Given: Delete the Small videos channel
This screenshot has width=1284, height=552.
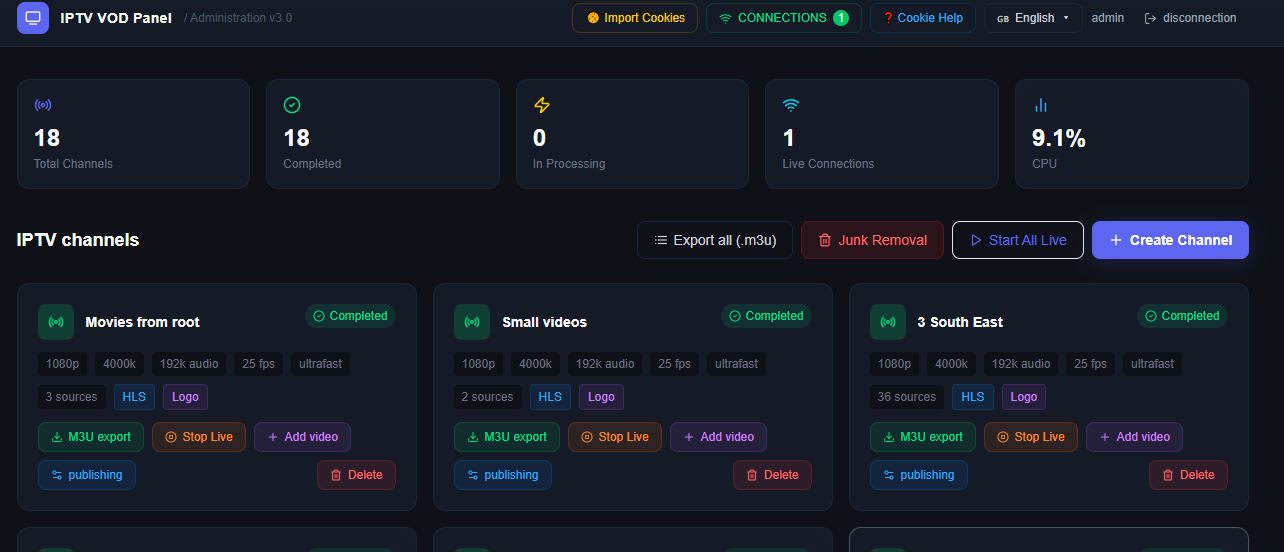Looking at the screenshot, I should pos(772,475).
